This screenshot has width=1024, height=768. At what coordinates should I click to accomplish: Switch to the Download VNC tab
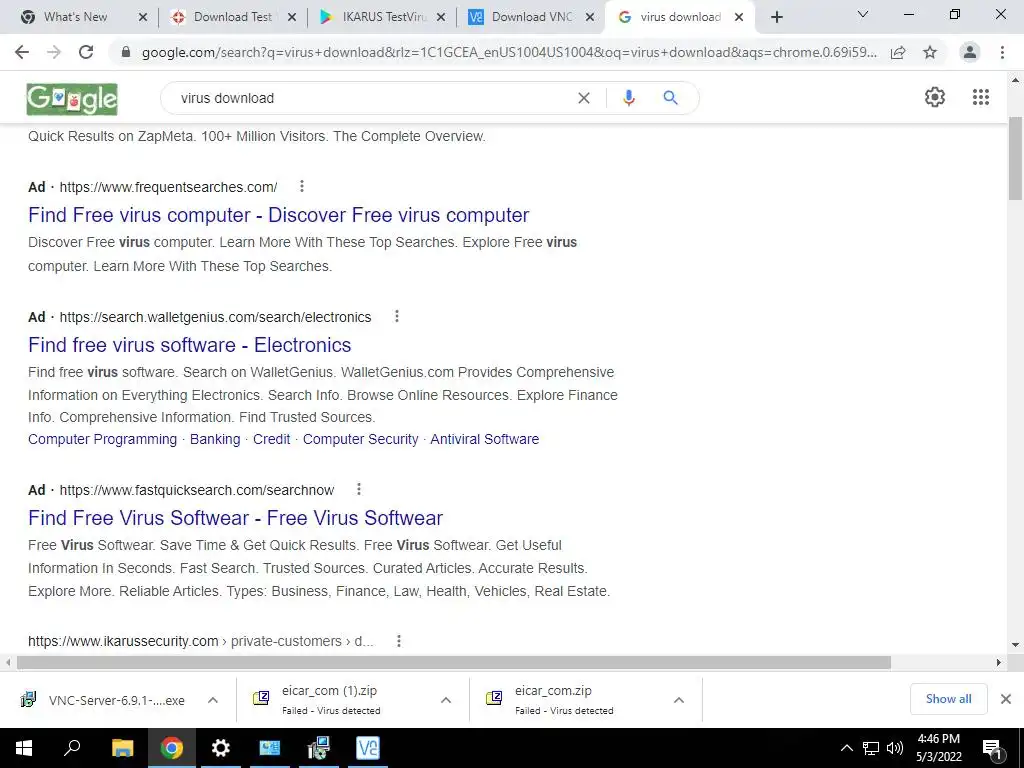click(x=533, y=17)
